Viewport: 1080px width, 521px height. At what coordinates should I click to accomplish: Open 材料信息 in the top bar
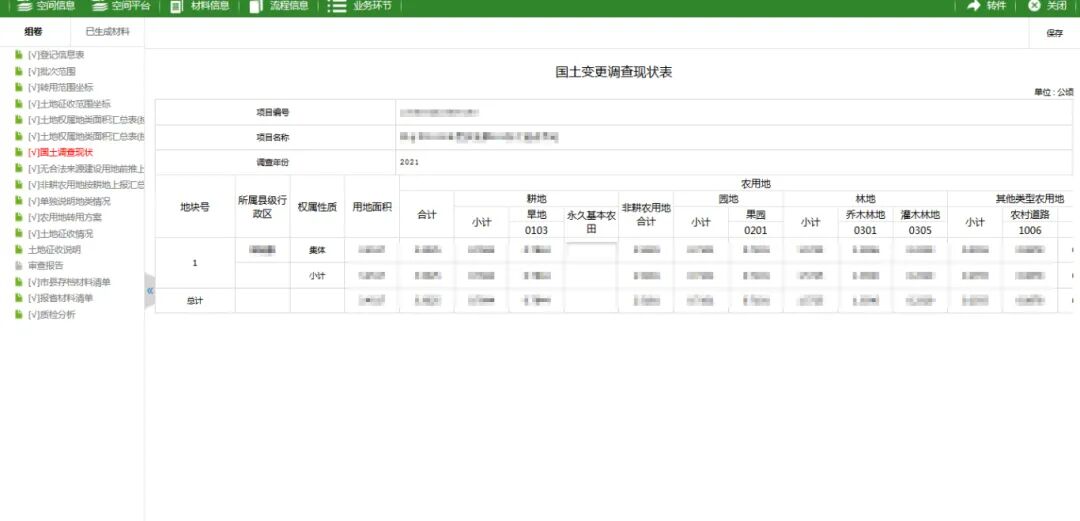pyautogui.click(x=200, y=6)
